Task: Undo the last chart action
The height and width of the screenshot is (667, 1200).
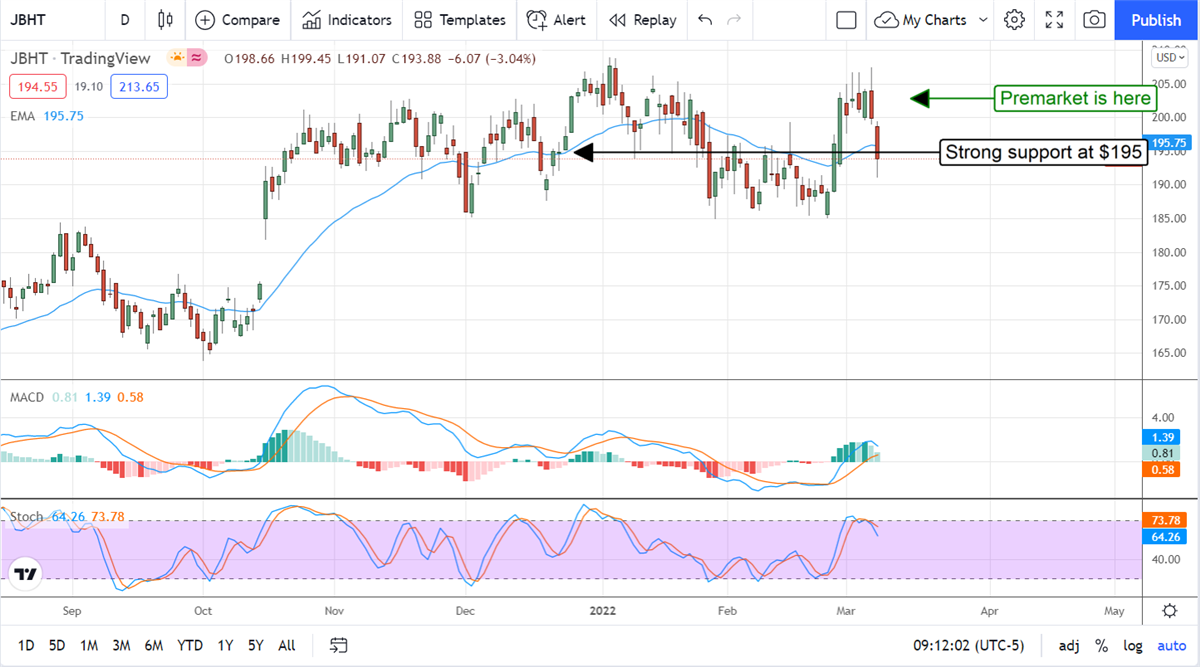Action: [705, 20]
